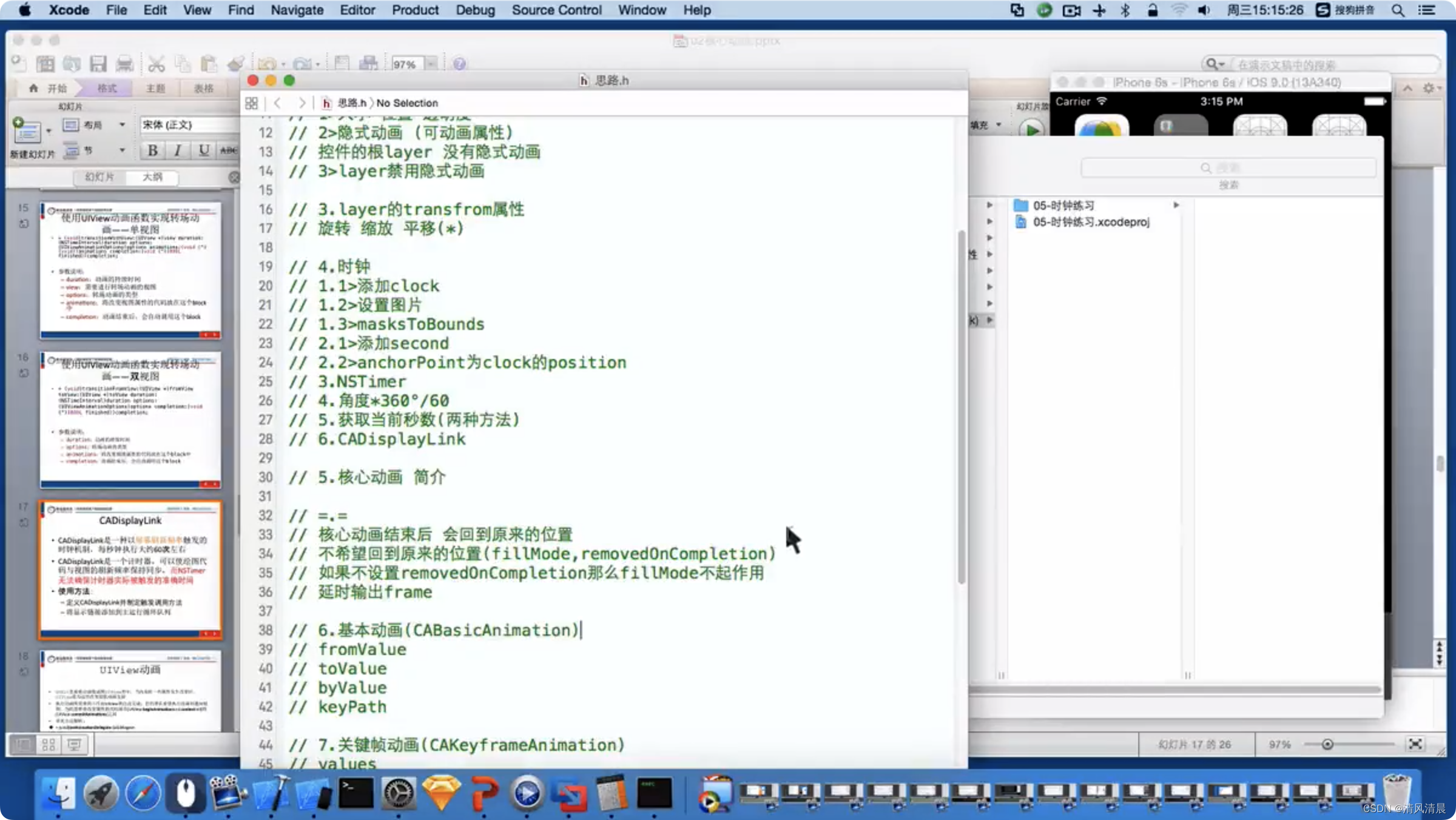Toggle Underline formatting button

204,150
